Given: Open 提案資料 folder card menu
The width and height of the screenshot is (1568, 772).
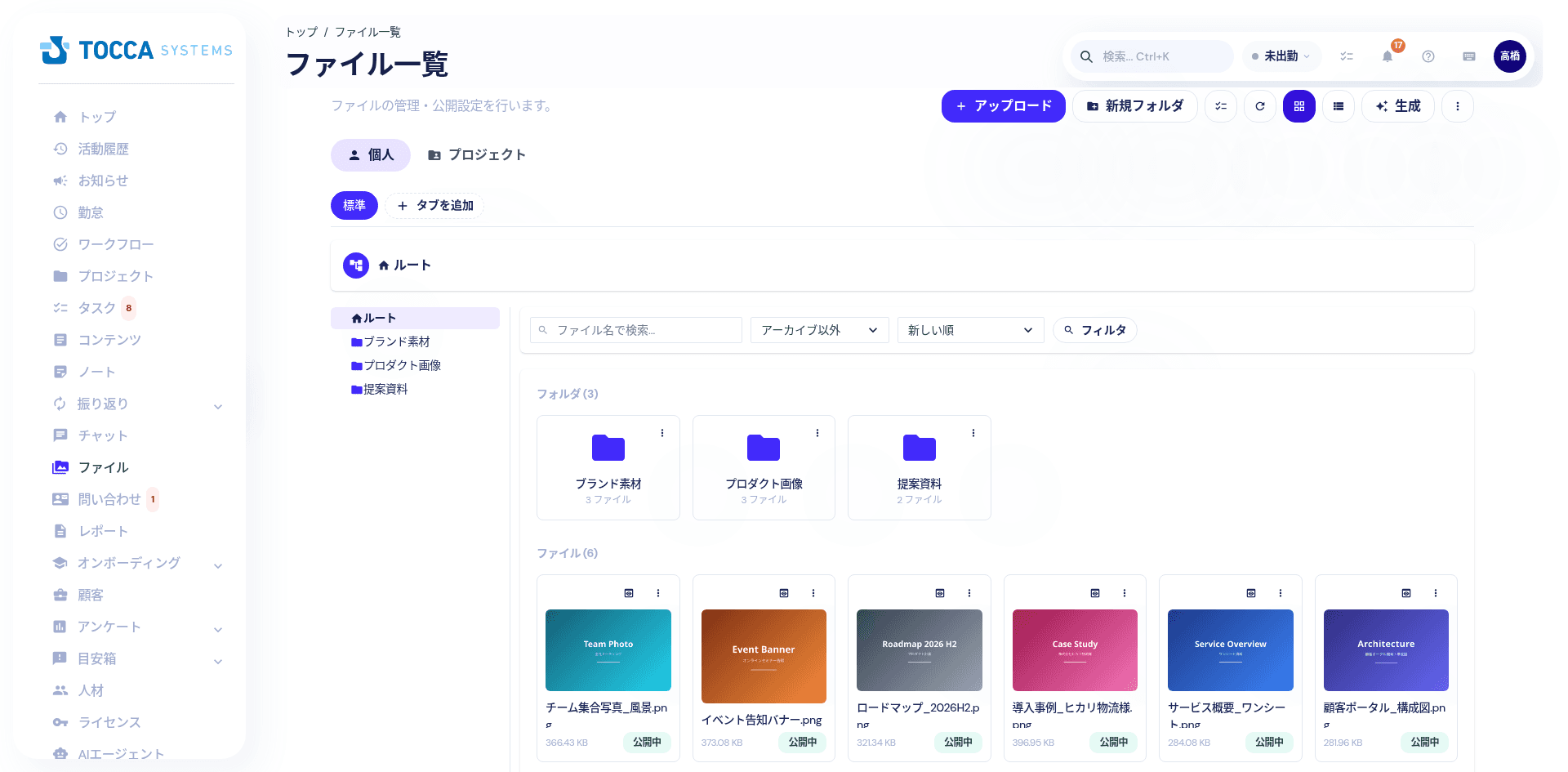Looking at the screenshot, I should pos(973,433).
